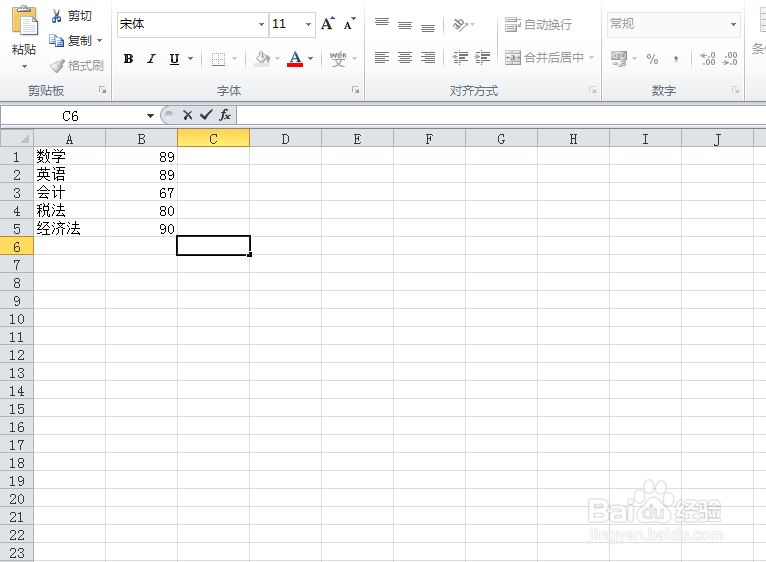Screen dimensions: 766x562
Task: Click the Cut (剪切) scissors button
Action: (x=71, y=16)
